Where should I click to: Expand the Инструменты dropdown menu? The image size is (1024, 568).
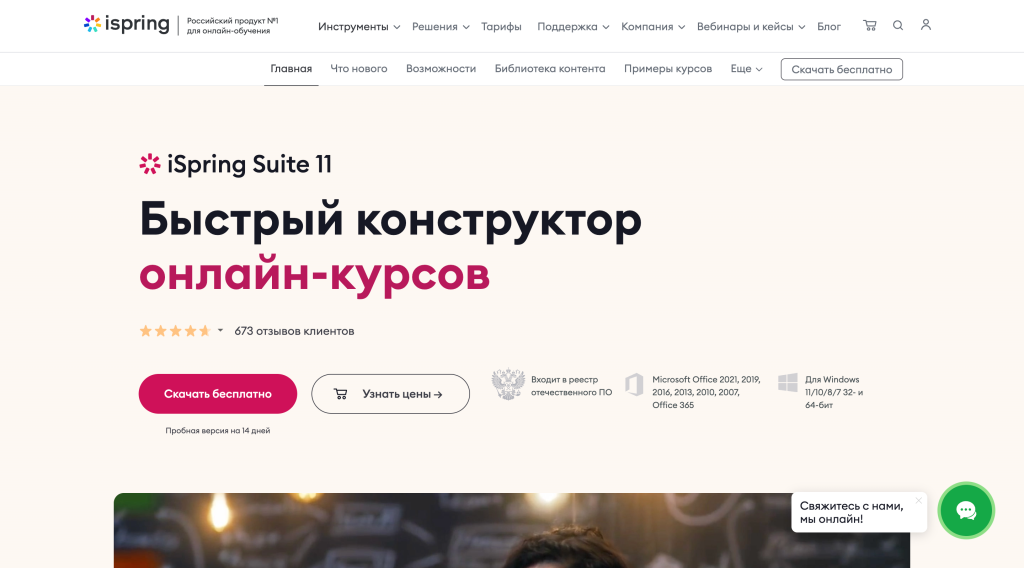pos(359,27)
